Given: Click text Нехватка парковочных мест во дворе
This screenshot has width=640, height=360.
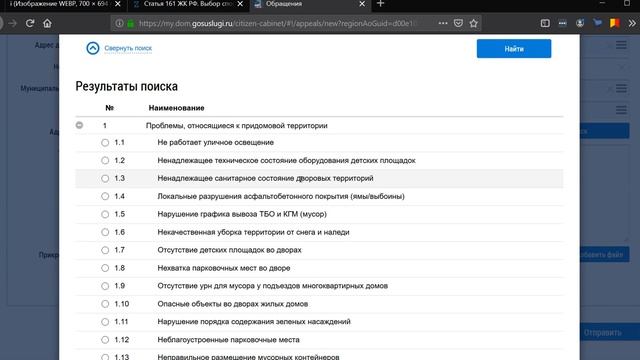Looking at the screenshot, I should pos(224,268).
